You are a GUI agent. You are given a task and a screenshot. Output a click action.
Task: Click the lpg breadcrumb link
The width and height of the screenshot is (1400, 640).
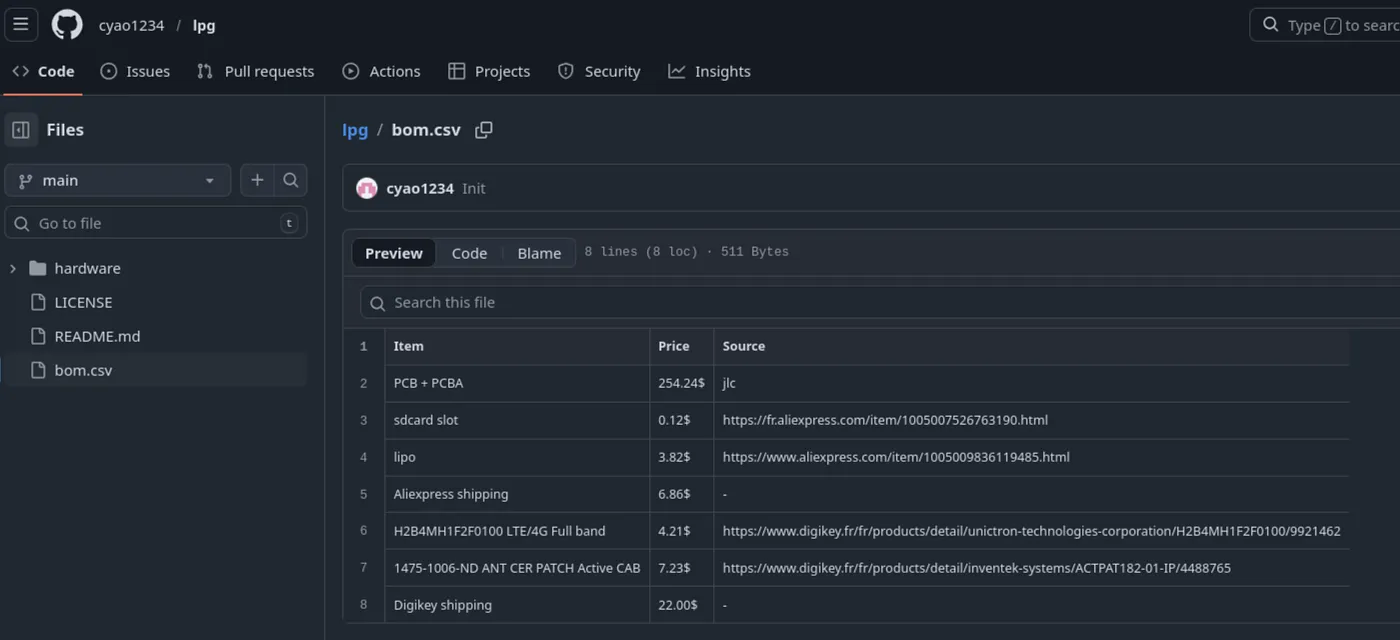click(355, 130)
